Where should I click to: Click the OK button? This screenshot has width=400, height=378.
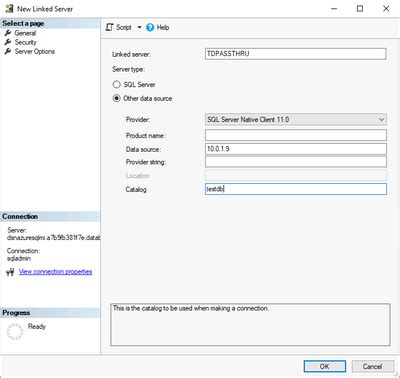click(x=325, y=366)
